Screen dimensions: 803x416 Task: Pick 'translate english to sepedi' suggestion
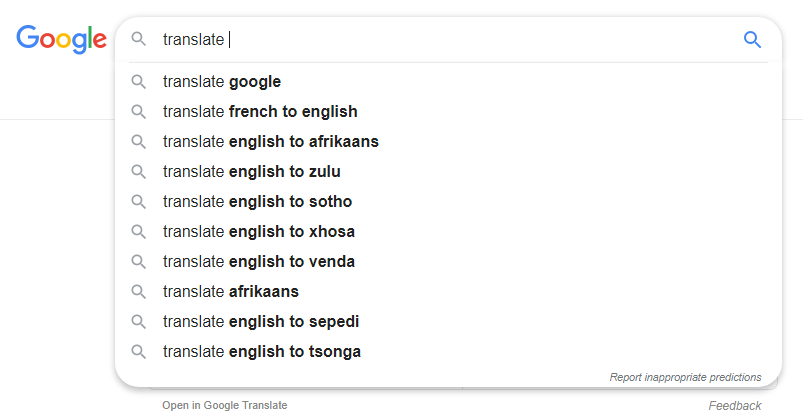pos(260,322)
